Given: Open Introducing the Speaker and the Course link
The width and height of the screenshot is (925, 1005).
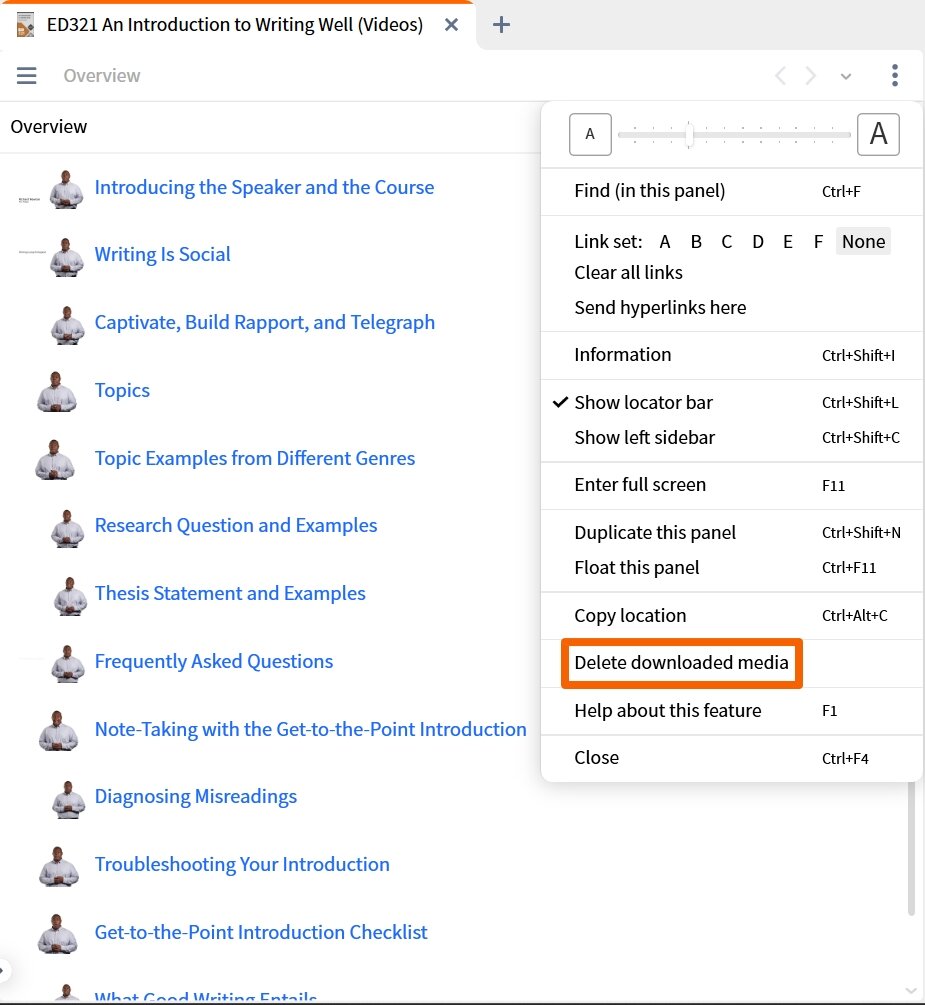Looking at the screenshot, I should [264, 187].
